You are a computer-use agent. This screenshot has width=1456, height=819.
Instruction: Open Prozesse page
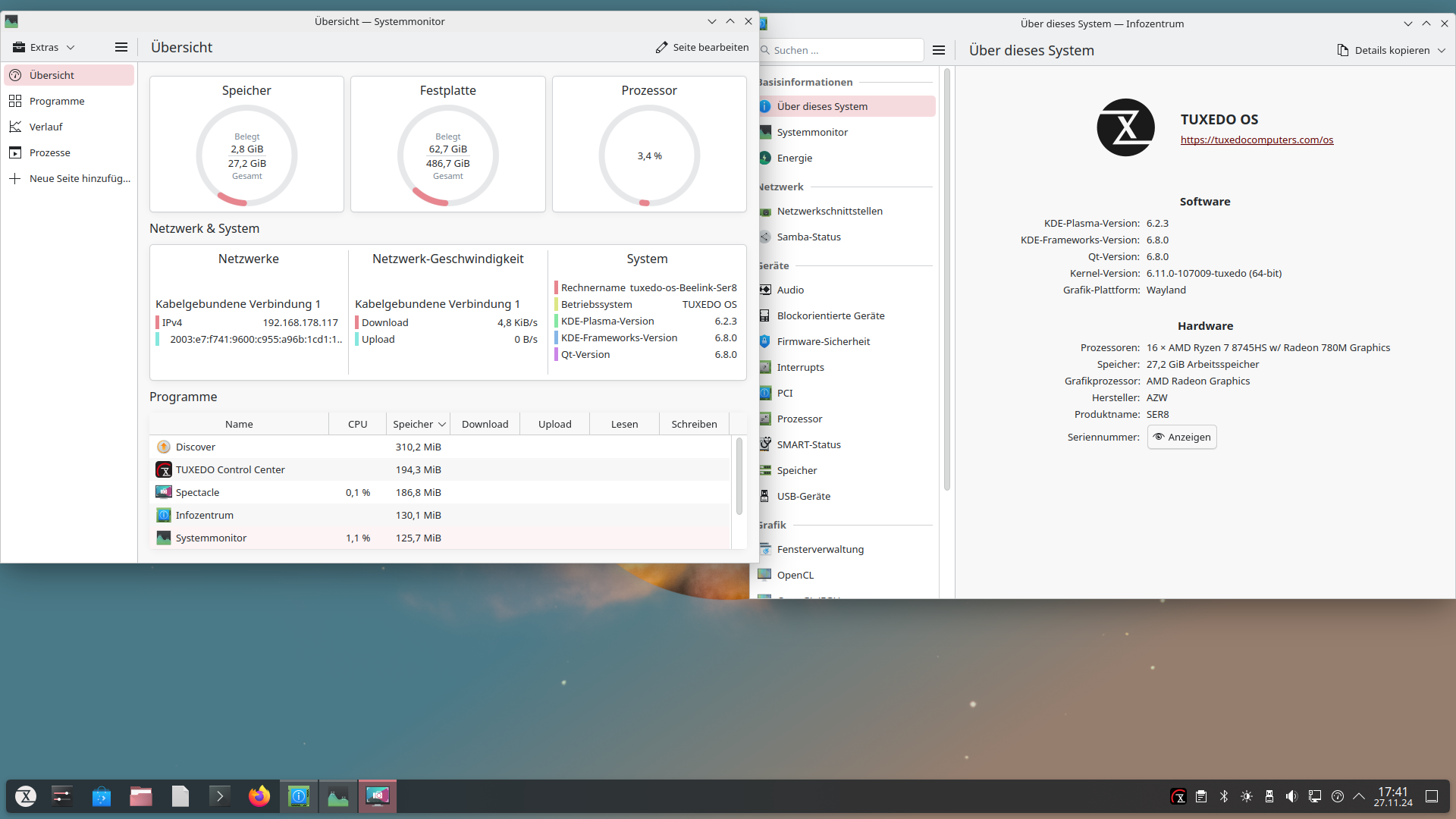[69, 152]
